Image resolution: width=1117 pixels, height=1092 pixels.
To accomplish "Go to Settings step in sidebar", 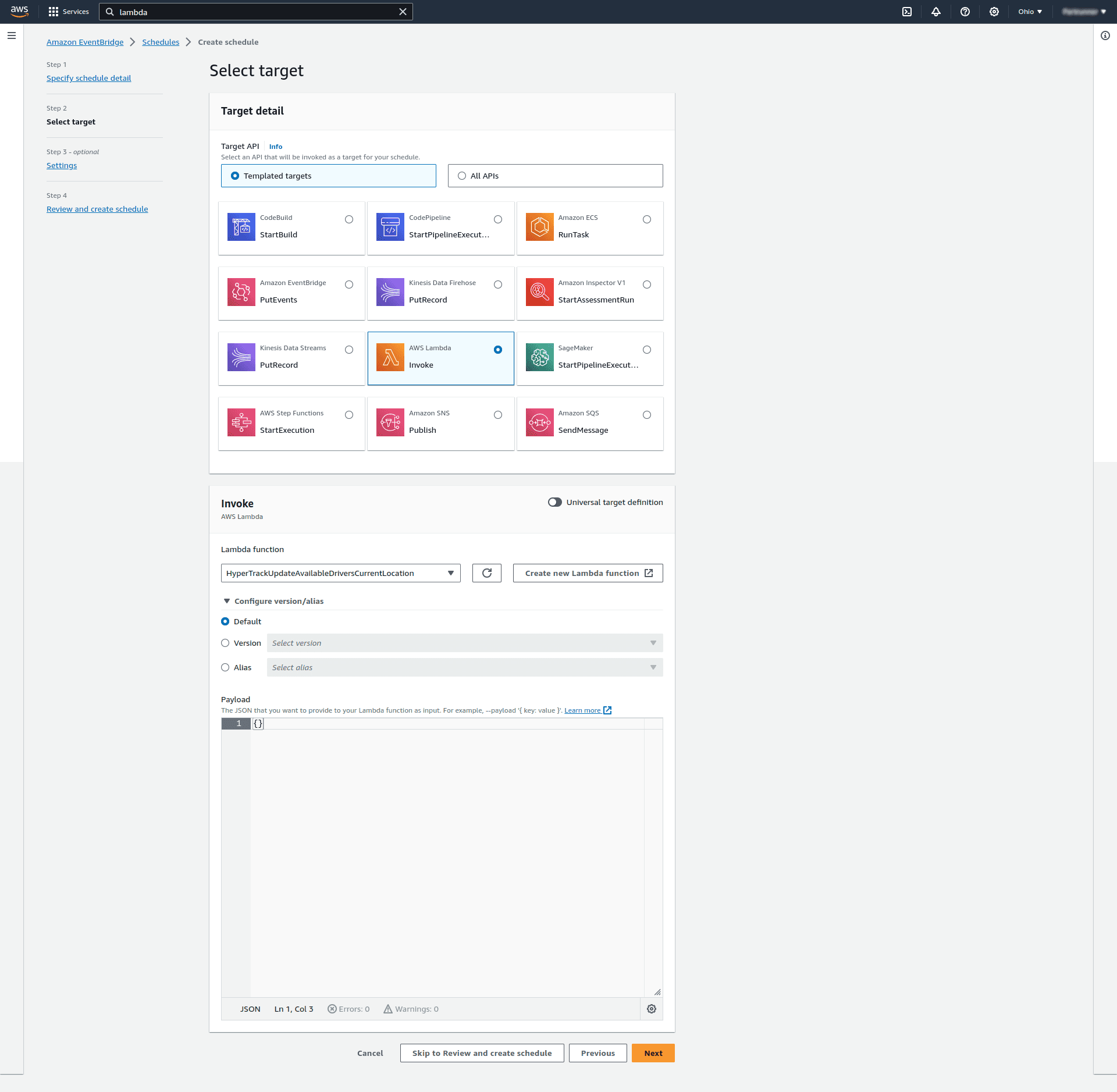I will point(62,165).
